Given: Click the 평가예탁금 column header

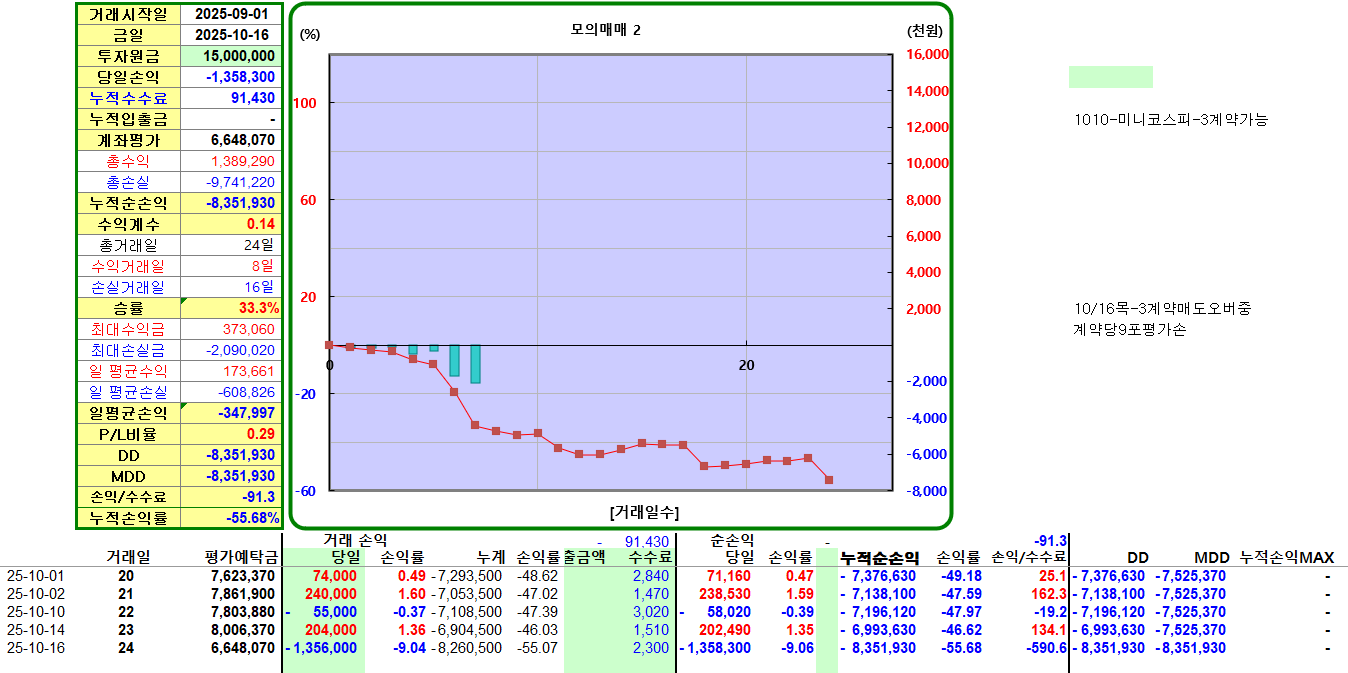Looking at the screenshot, I should 240,558.
